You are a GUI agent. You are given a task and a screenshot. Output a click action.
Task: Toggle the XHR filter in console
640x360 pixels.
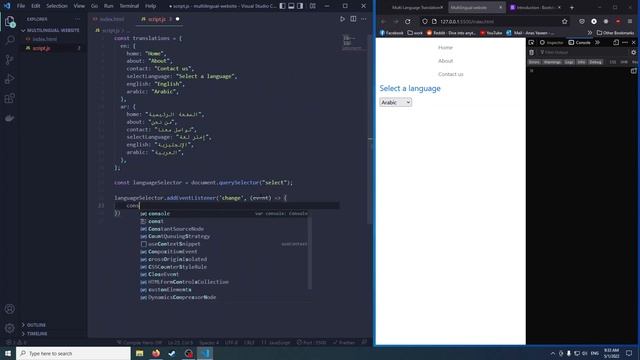624,62
